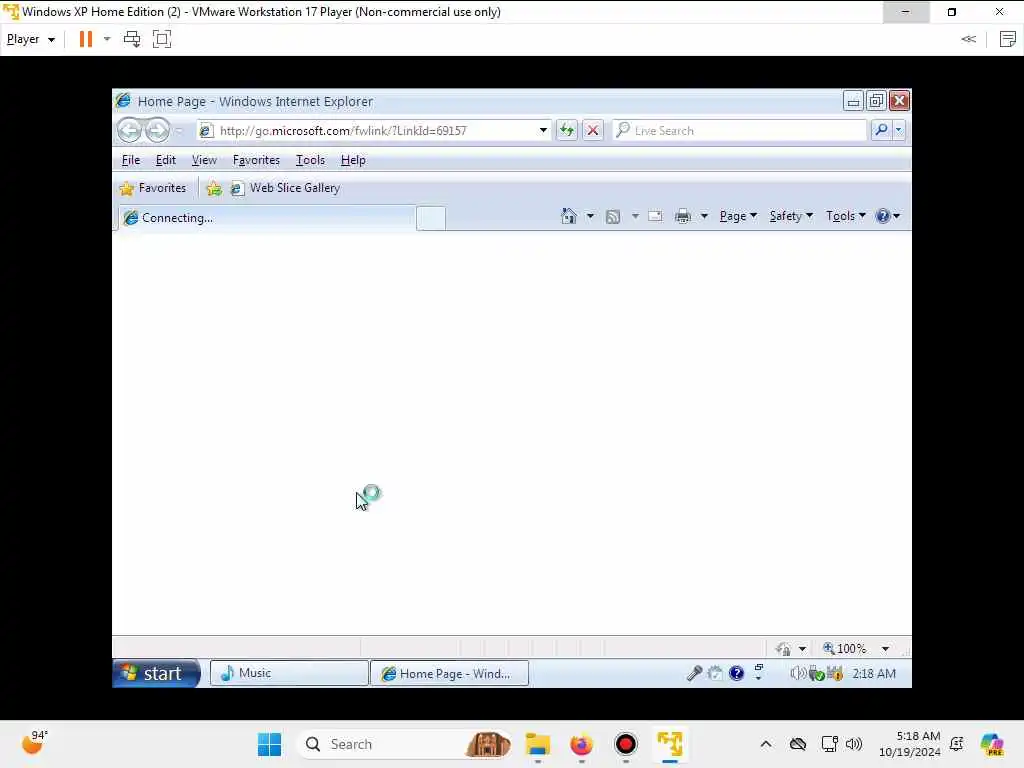Open the View menu
This screenshot has width=1024, height=768.
pos(204,160)
